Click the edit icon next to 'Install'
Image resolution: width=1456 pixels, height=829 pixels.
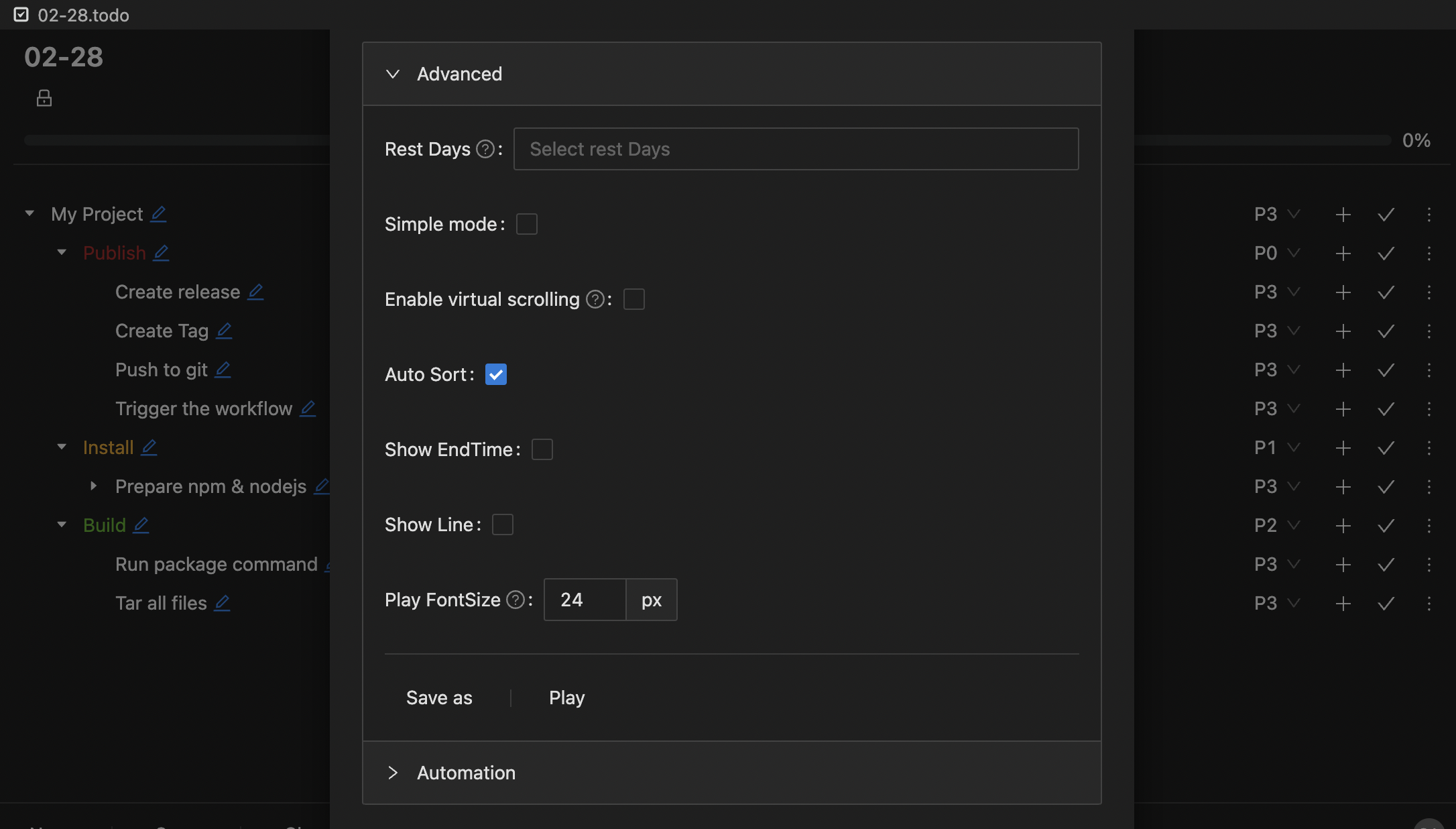coord(149,447)
